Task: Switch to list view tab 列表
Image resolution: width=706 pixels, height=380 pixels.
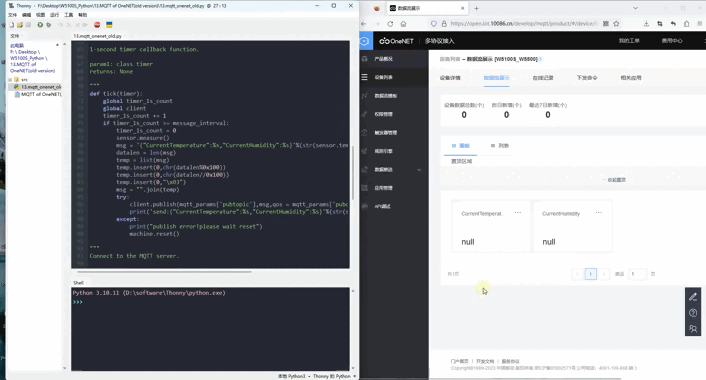Action: pyautogui.click(x=500, y=146)
